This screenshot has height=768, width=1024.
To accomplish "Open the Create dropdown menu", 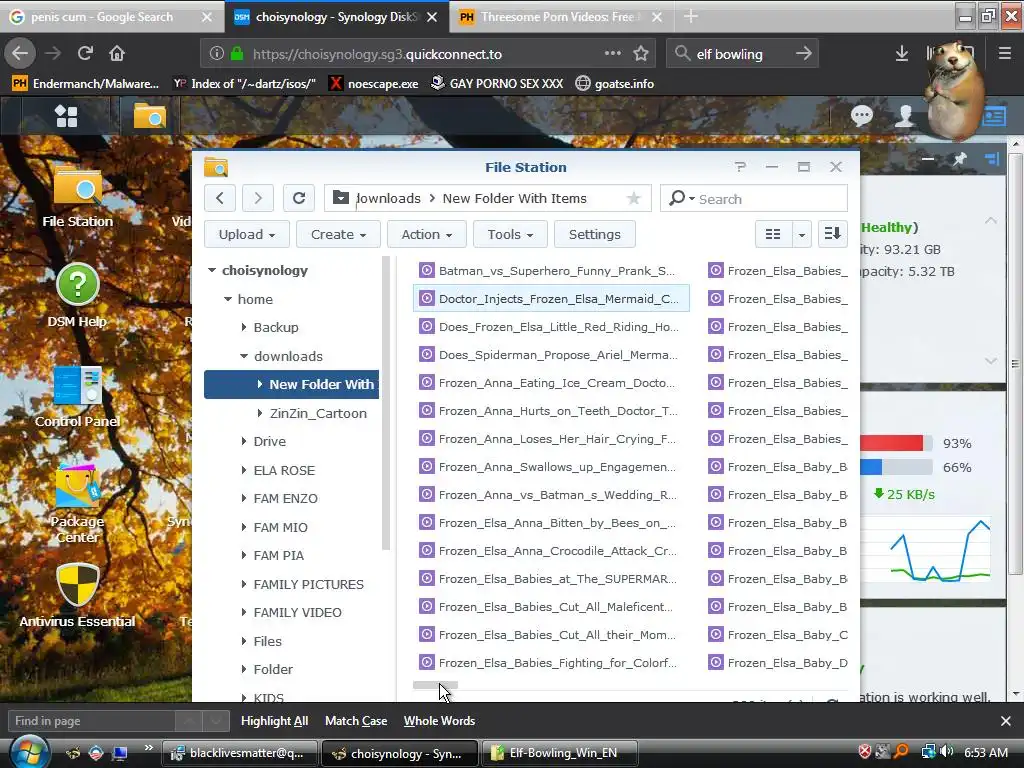I will [338, 234].
